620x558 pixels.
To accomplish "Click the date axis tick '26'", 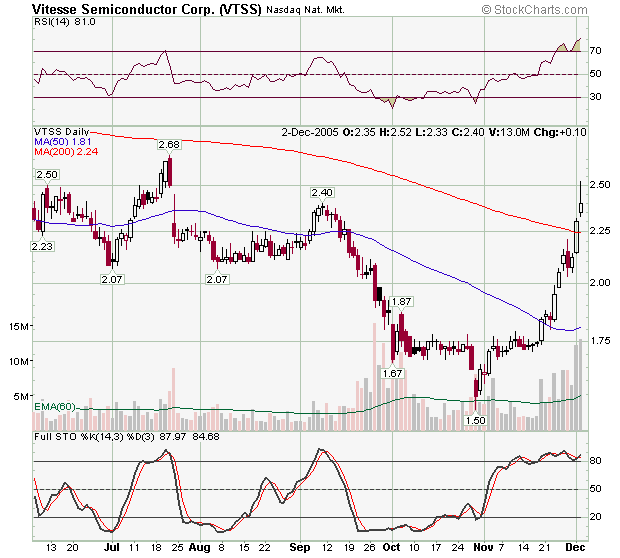I will [x=369, y=548].
